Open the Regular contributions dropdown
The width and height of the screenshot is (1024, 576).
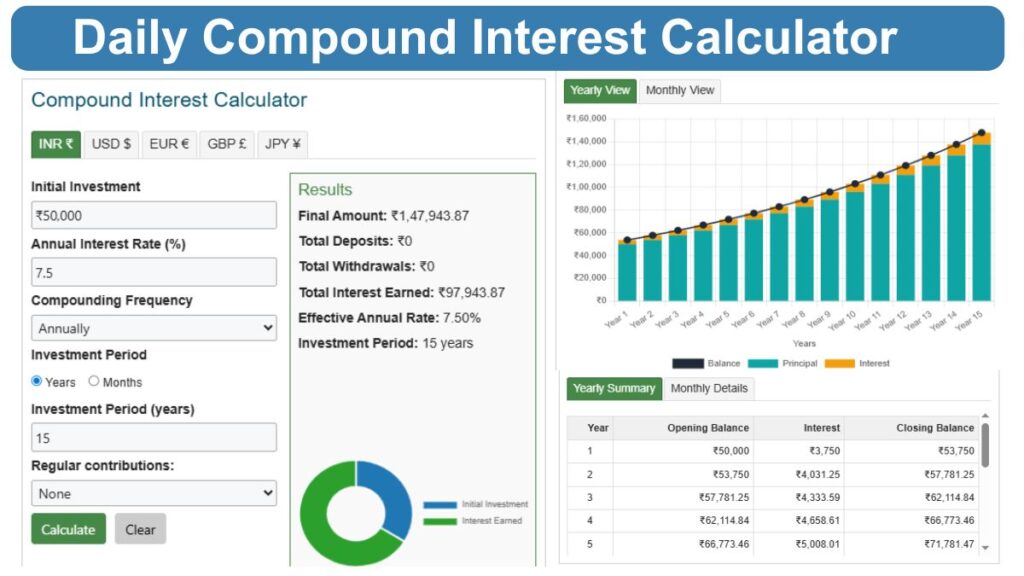[x=153, y=493]
